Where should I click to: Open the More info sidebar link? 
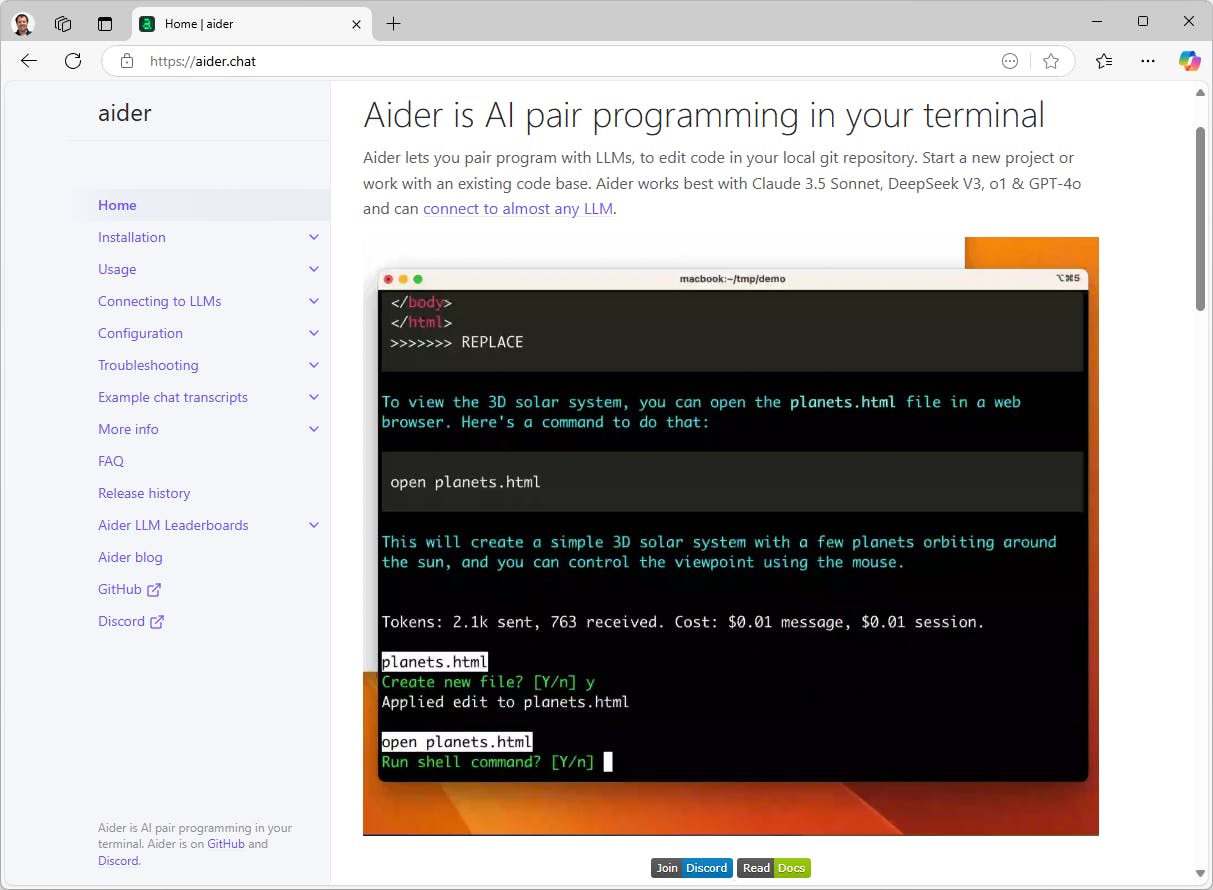point(128,429)
